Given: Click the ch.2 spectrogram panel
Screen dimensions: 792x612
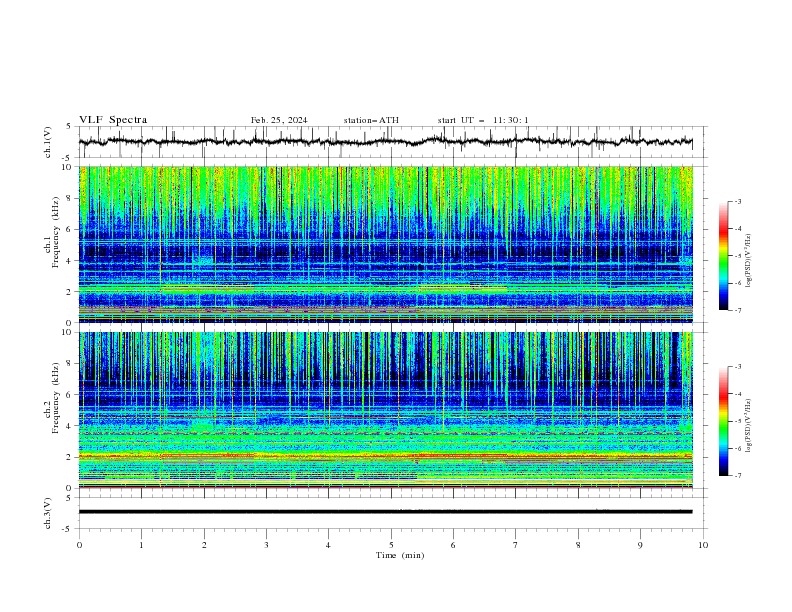Looking at the screenshot, I should pos(385,410).
